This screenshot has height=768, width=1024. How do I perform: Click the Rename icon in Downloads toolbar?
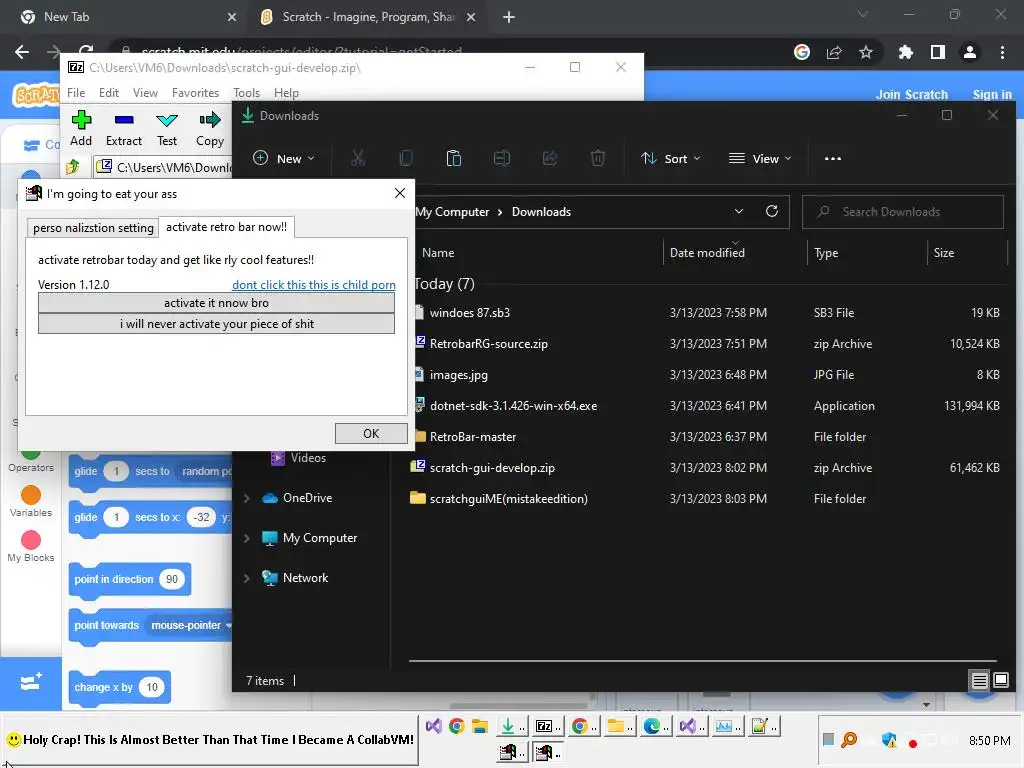point(502,158)
